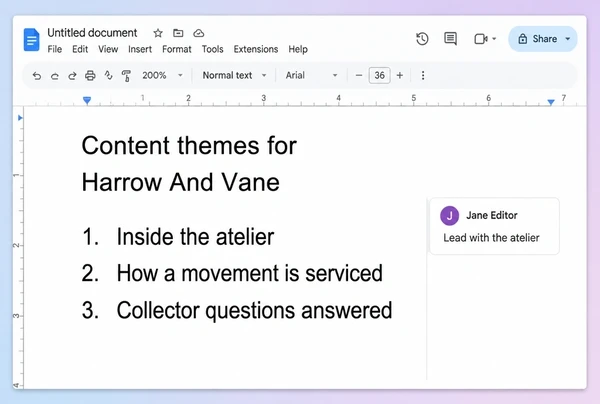Print the document

[x=90, y=76]
